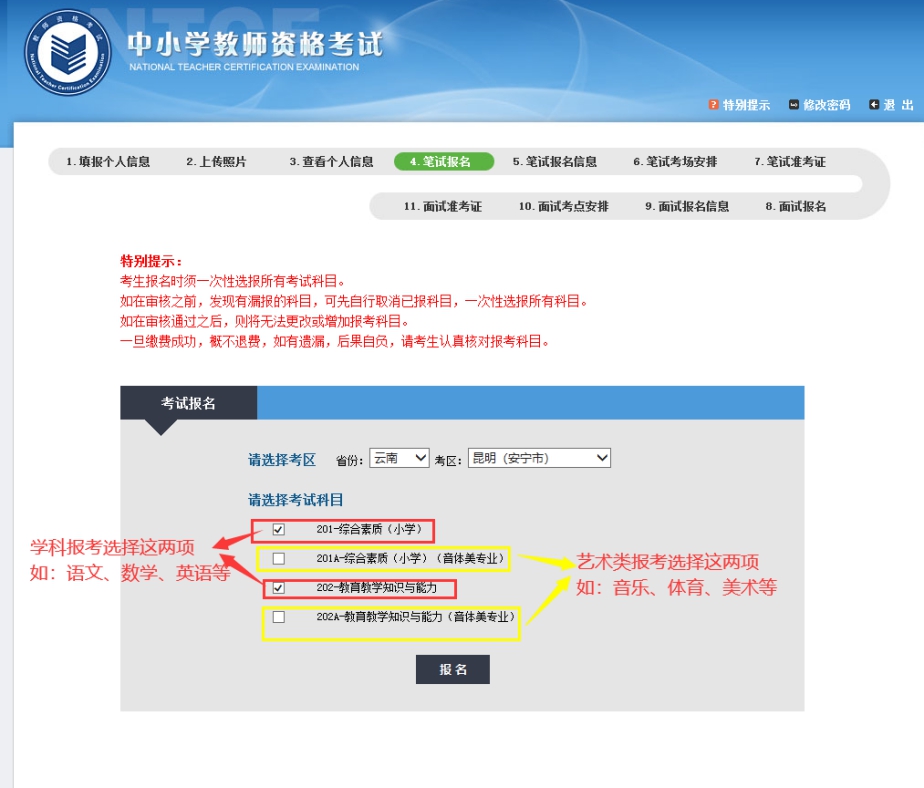Select the 202A-教育教学知识与能力（音体美专业） checkbox

(279, 617)
